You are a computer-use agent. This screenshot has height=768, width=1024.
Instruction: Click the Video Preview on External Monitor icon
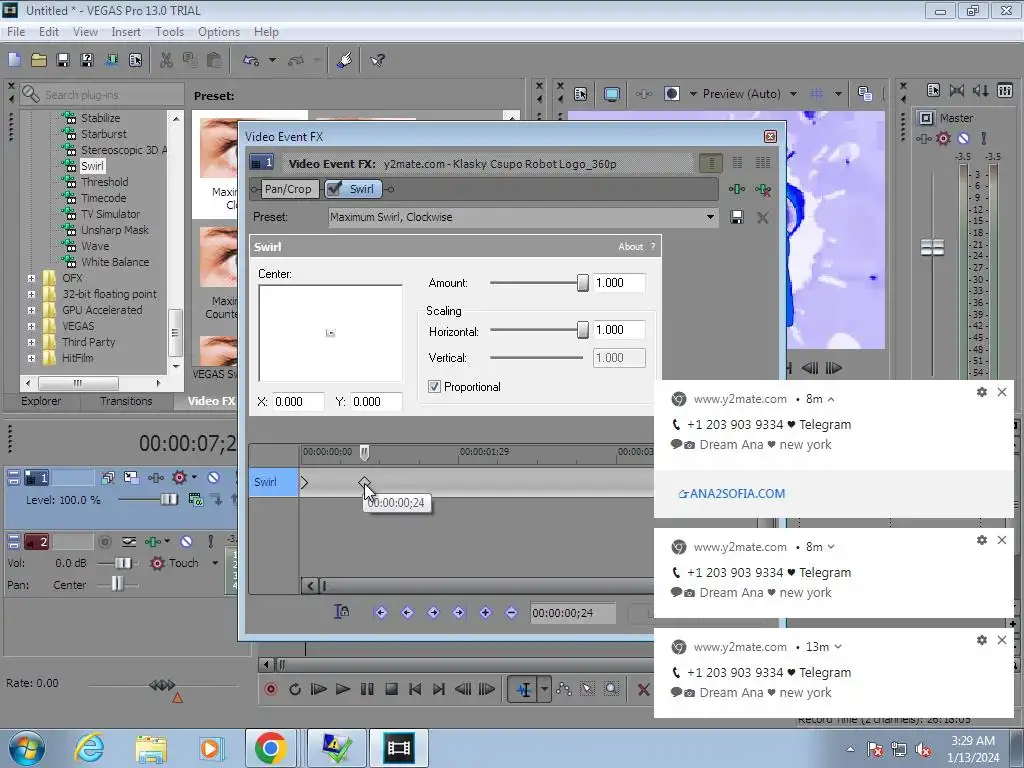611,94
